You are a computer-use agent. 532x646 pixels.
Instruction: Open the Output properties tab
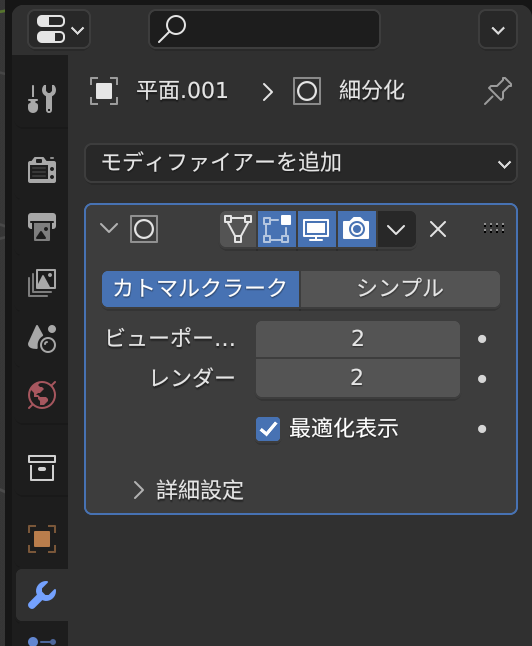(42, 227)
